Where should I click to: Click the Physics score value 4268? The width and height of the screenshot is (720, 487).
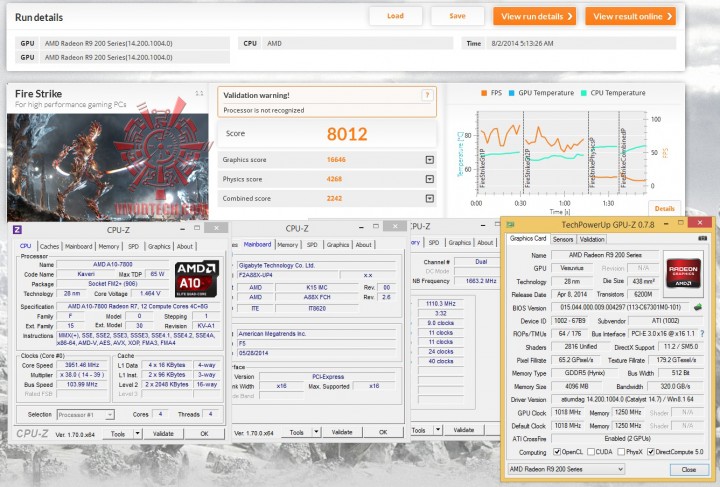click(334, 179)
